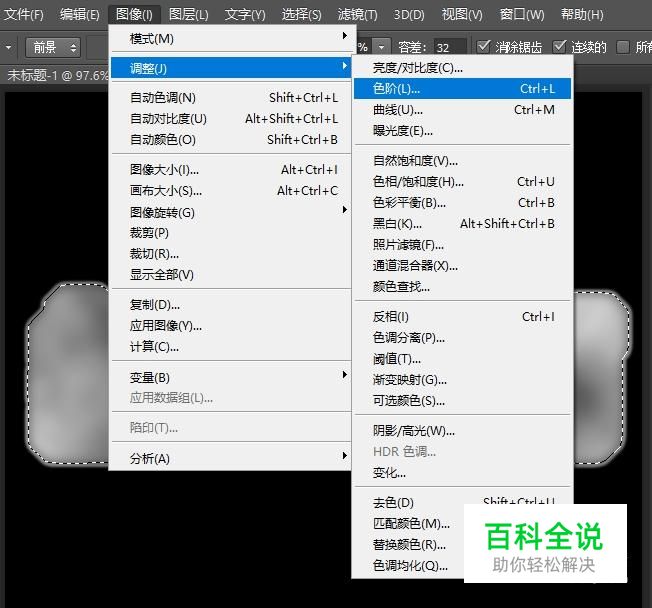Open the tool preset picker arrow
Screen dimensions: 652x608
pyautogui.click(x=8, y=47)
